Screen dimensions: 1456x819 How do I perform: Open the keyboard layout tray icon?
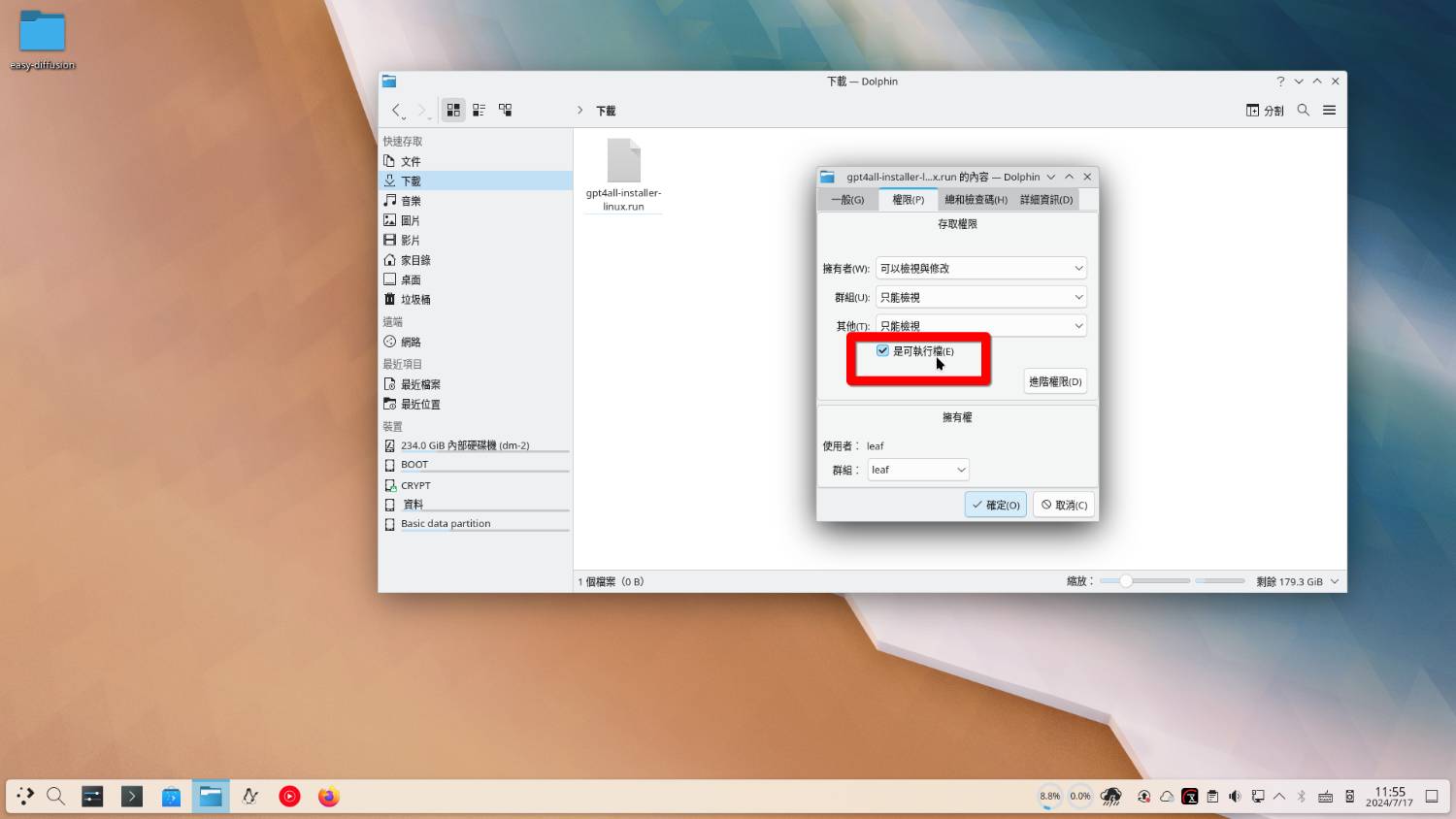1325,797
